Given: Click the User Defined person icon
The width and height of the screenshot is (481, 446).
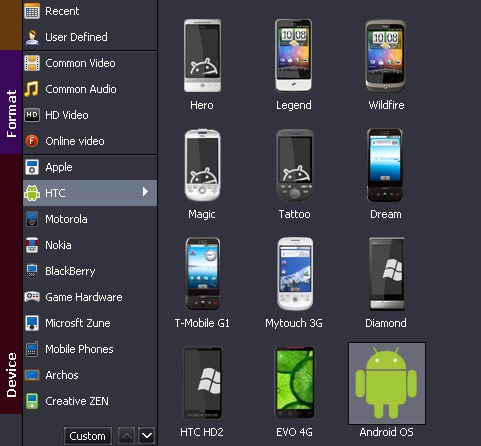Looking at the screenshot, I should 32,37.
